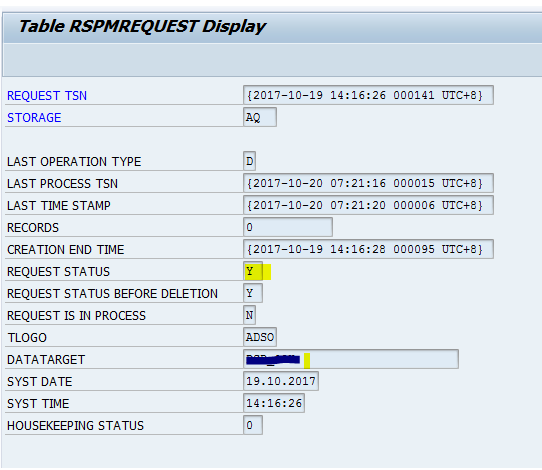Click the REQUEST STATUS field highlighted Y
This screenshot has width=542, height=470.
pyautogui.click(x=253, y=271)
